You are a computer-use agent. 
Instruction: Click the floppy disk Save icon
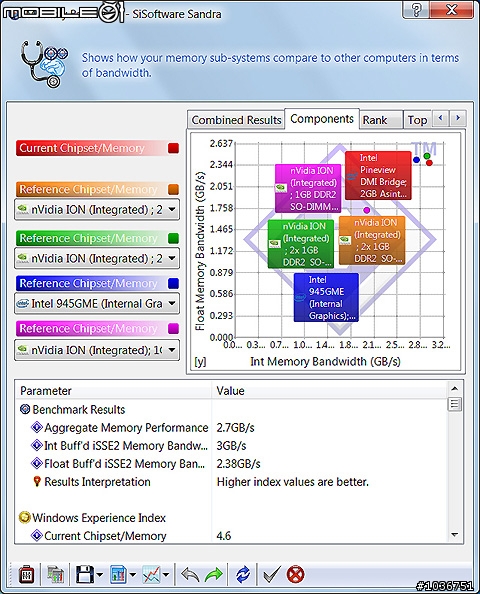85,575
